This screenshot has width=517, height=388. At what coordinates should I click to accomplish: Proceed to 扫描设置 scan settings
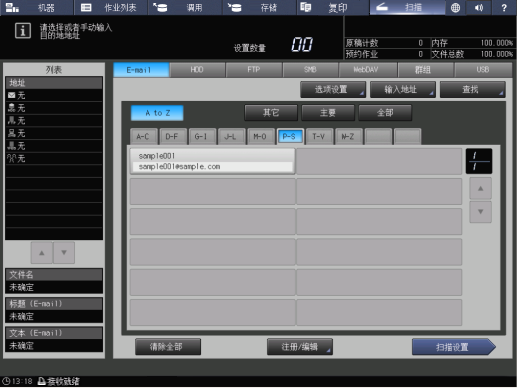coord(454,347)
